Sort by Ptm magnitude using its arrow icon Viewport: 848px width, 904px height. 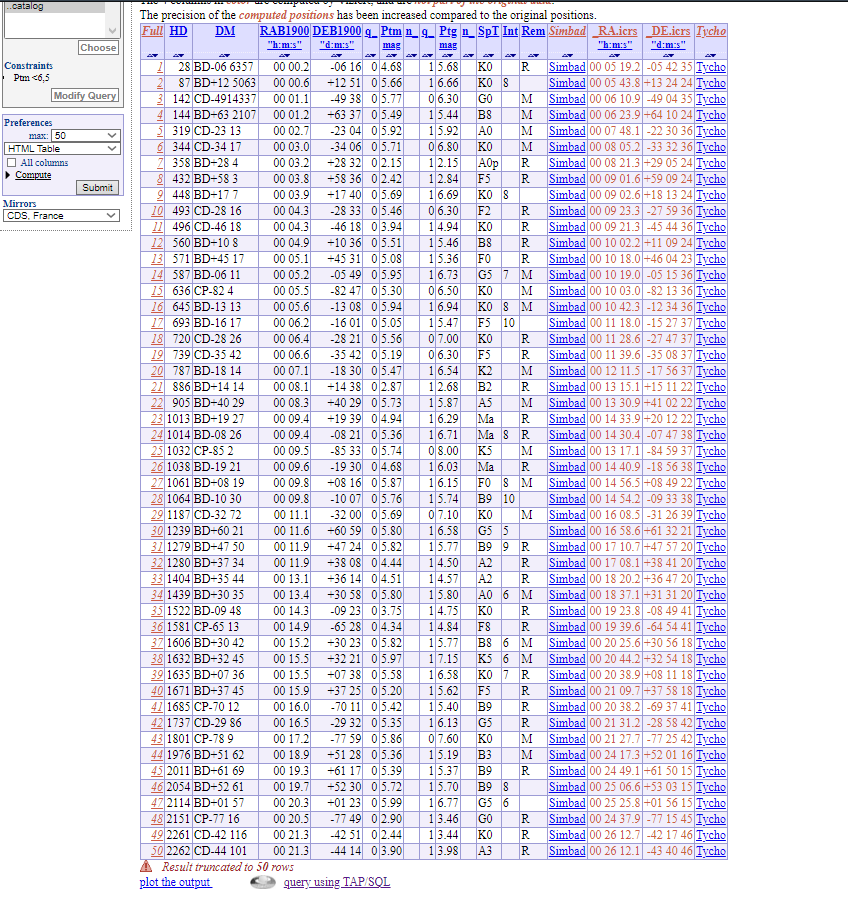click(391, 55)
